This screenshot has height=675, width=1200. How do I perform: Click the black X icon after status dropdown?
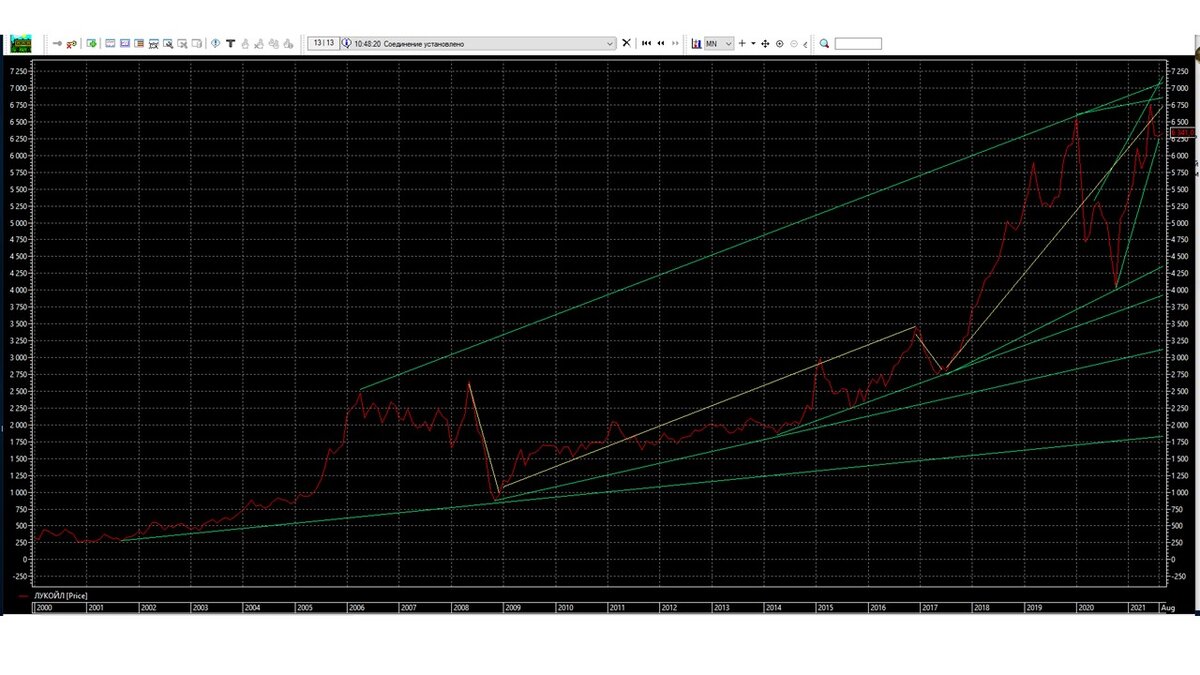click(x=627, y=43)
